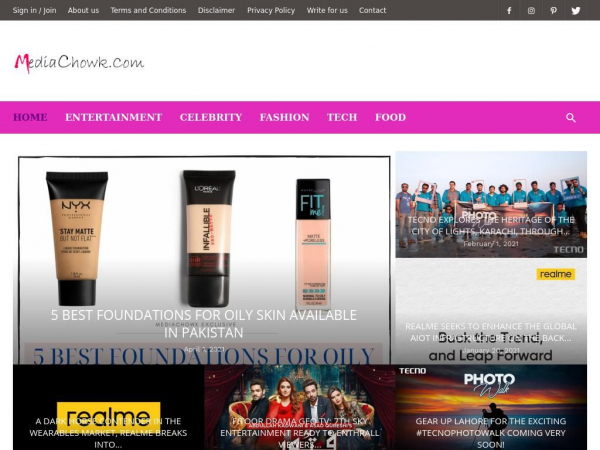The height and width of the screenshot is (450, 600).
Task: Open the ENTERTAINMENT menu
Action: pos(114,117)
